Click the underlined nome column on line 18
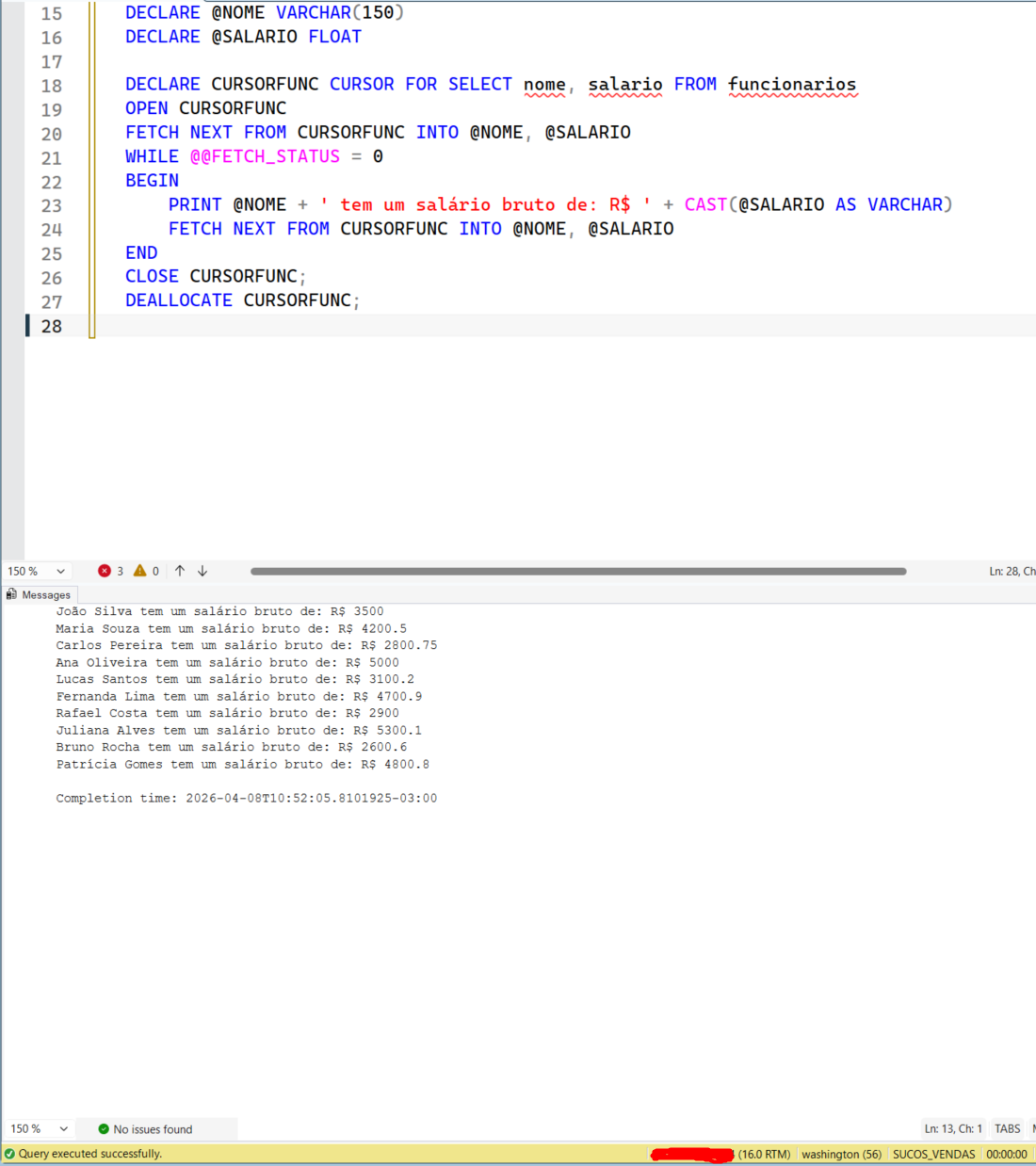Screen dimensions: 1036x1166 [x=544, y=85]
